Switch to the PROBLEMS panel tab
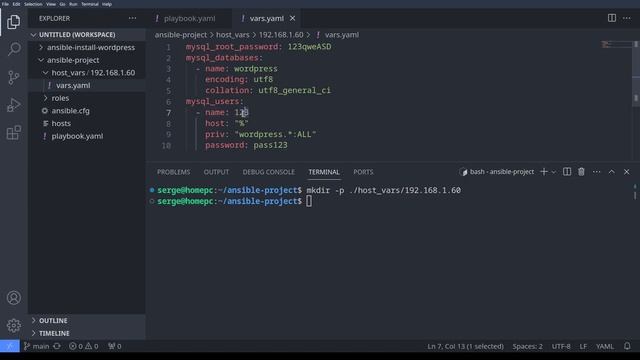This screenshot has width=640, height=360. click(x=173, y=172)
